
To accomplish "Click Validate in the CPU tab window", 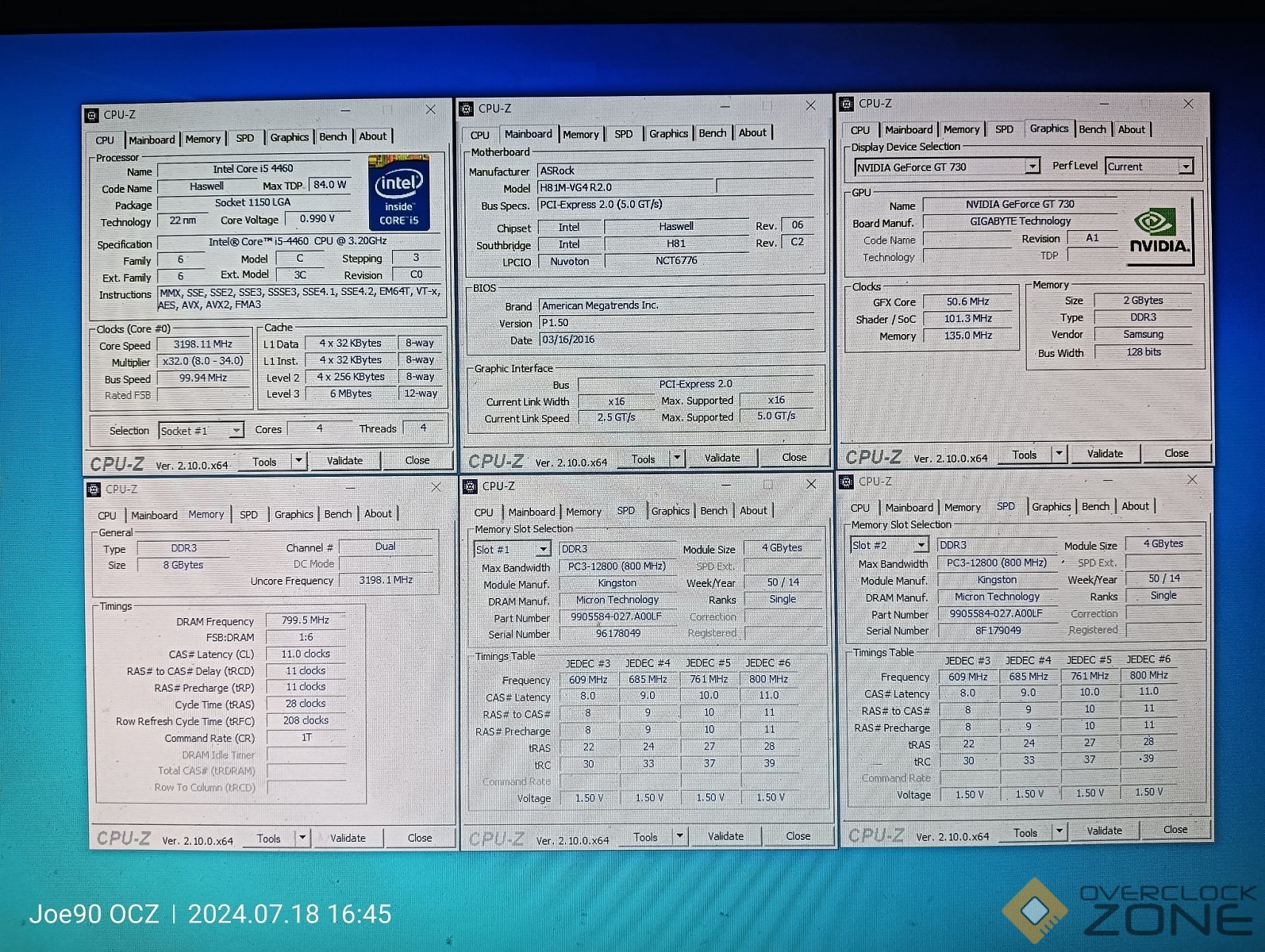I will tap(345, 461).
